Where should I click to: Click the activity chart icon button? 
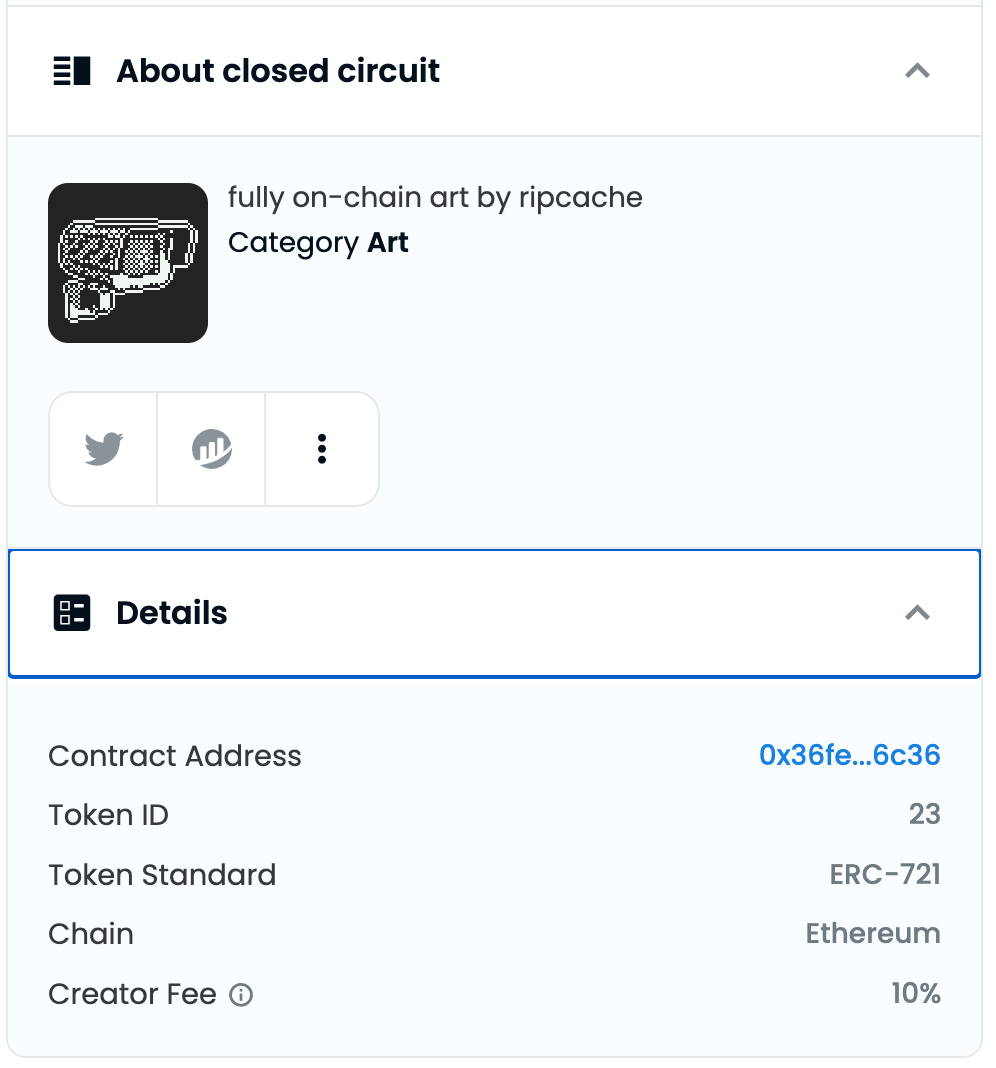pos(211,449)
